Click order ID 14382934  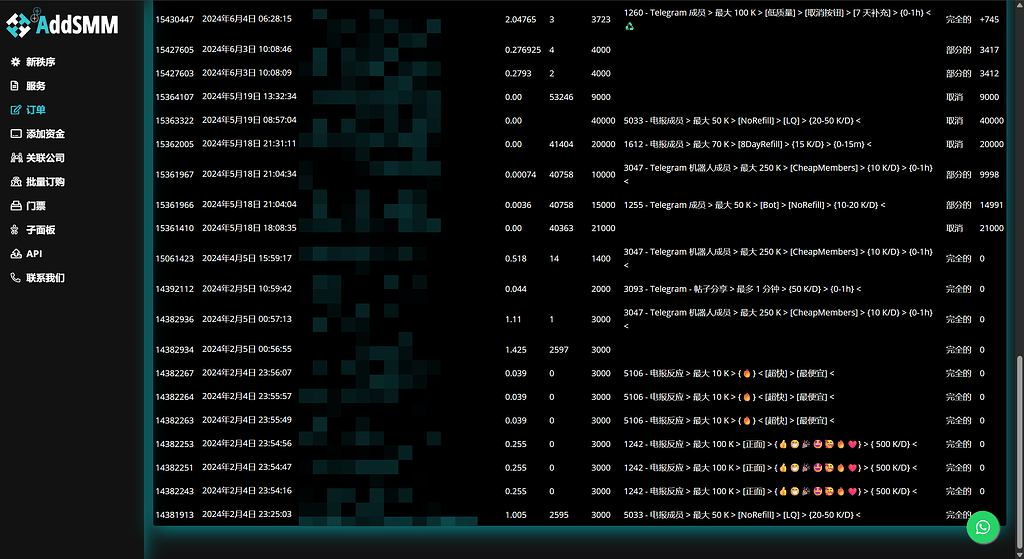174,350
